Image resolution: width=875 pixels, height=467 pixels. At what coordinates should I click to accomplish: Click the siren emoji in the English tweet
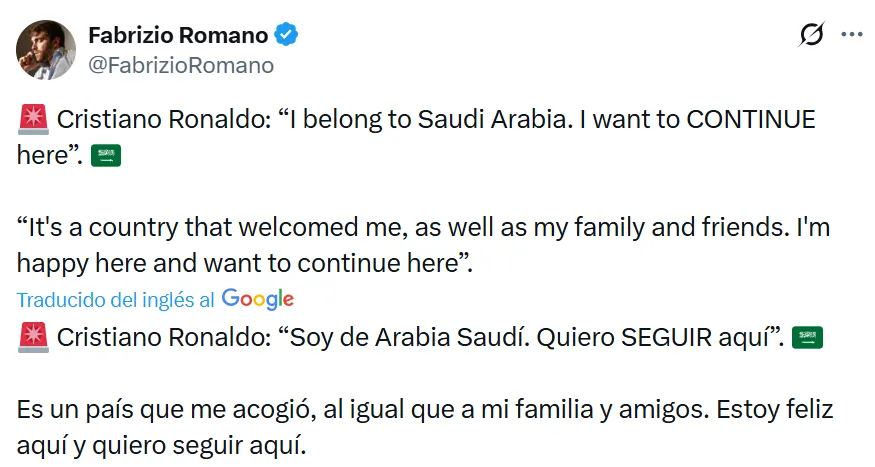click(x=33, y=121)
